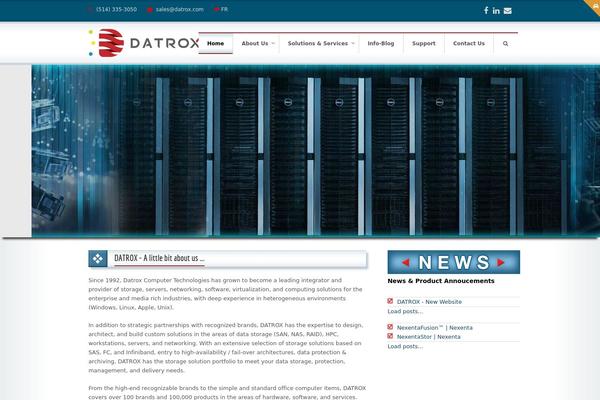Click the heading DATROX - A little bit about us
The width and height of the screenshot is (600, 400).
pos(159,258)
